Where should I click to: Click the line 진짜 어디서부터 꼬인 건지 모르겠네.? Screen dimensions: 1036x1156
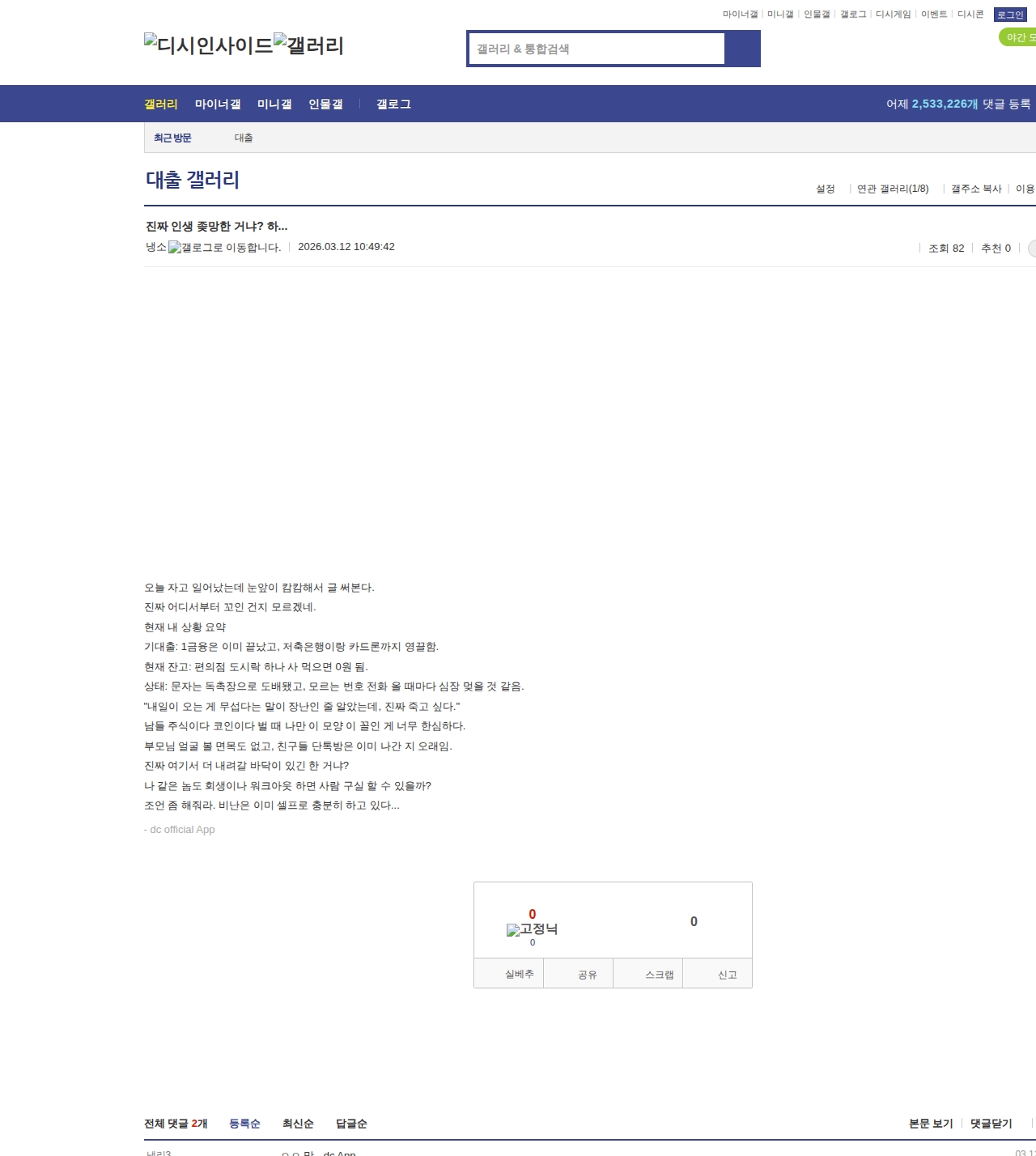(230, 607)
